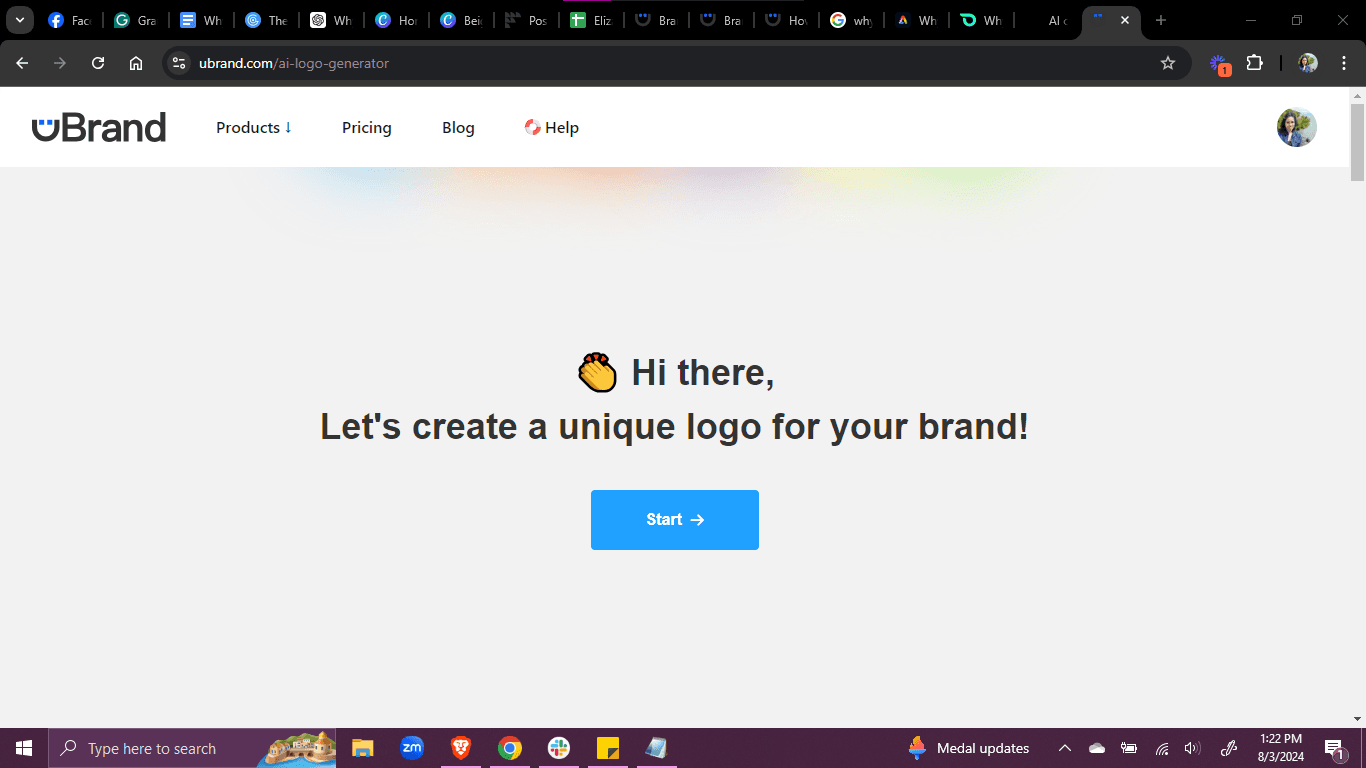This screenshot has height=768, width=1366.
Task: Open Chrome three-dot menu
Action: 1343,63
